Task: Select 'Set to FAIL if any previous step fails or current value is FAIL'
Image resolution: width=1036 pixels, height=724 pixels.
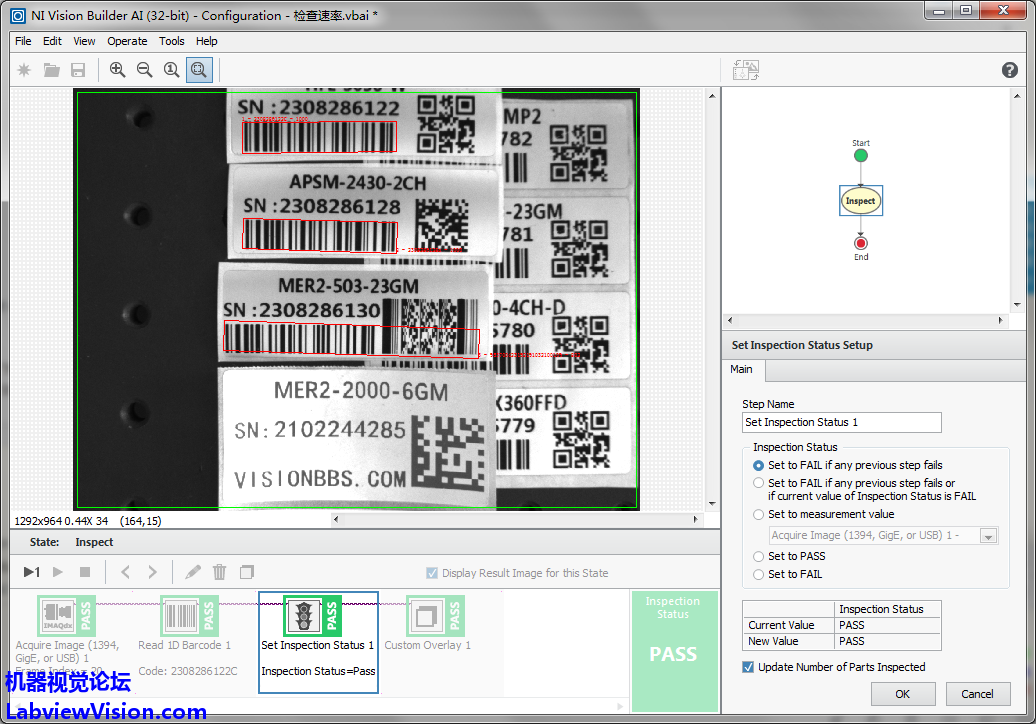Action: tap(758, 484)
